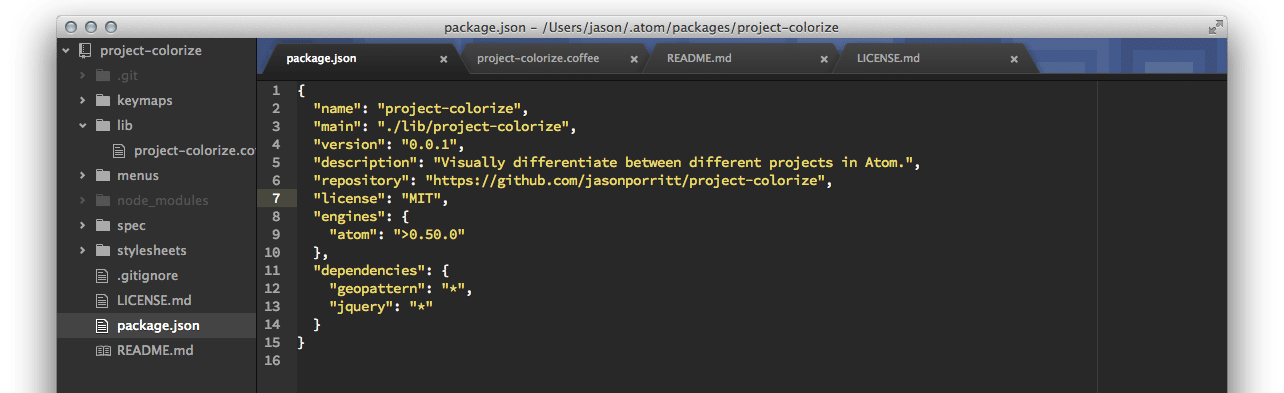Screen dimensions: 1284x393
Task: Click the "description" key text
Action: [x=365, y=162]
